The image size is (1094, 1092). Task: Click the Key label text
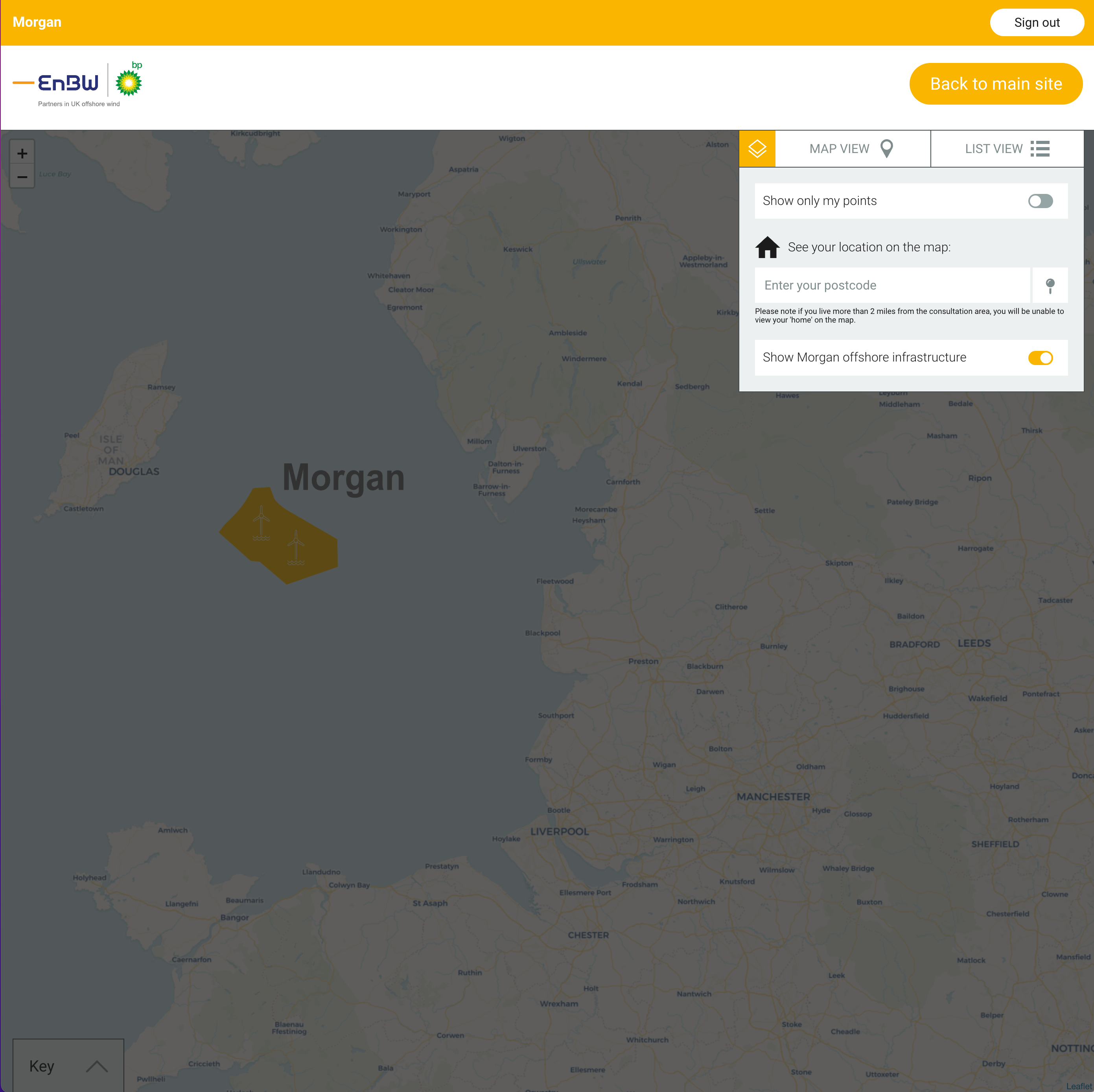click(x=41, y=1066)
